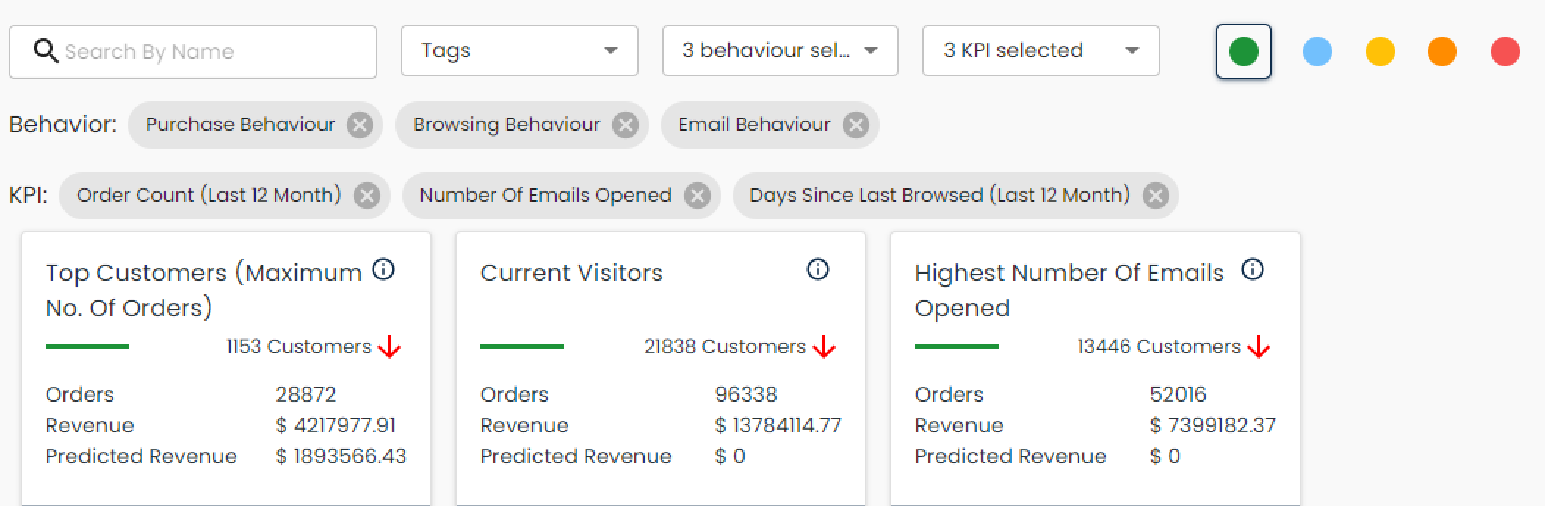The height and width of the screenshot is (506, 1545).
Task: Select the green color filter
Action: tap(1243, 52)
